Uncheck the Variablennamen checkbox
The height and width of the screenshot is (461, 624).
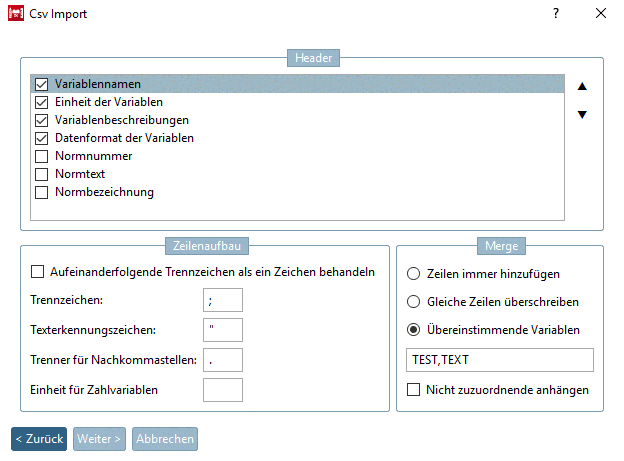point(41,85)
